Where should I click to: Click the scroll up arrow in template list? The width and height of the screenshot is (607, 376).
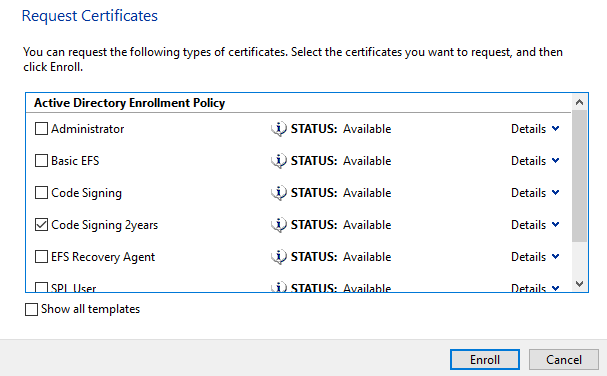[579, 102]
